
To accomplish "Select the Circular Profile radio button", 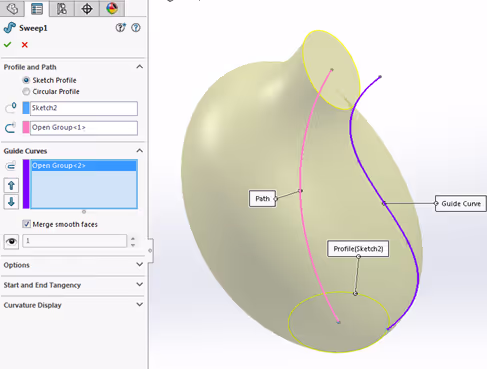I will [26, 91].
